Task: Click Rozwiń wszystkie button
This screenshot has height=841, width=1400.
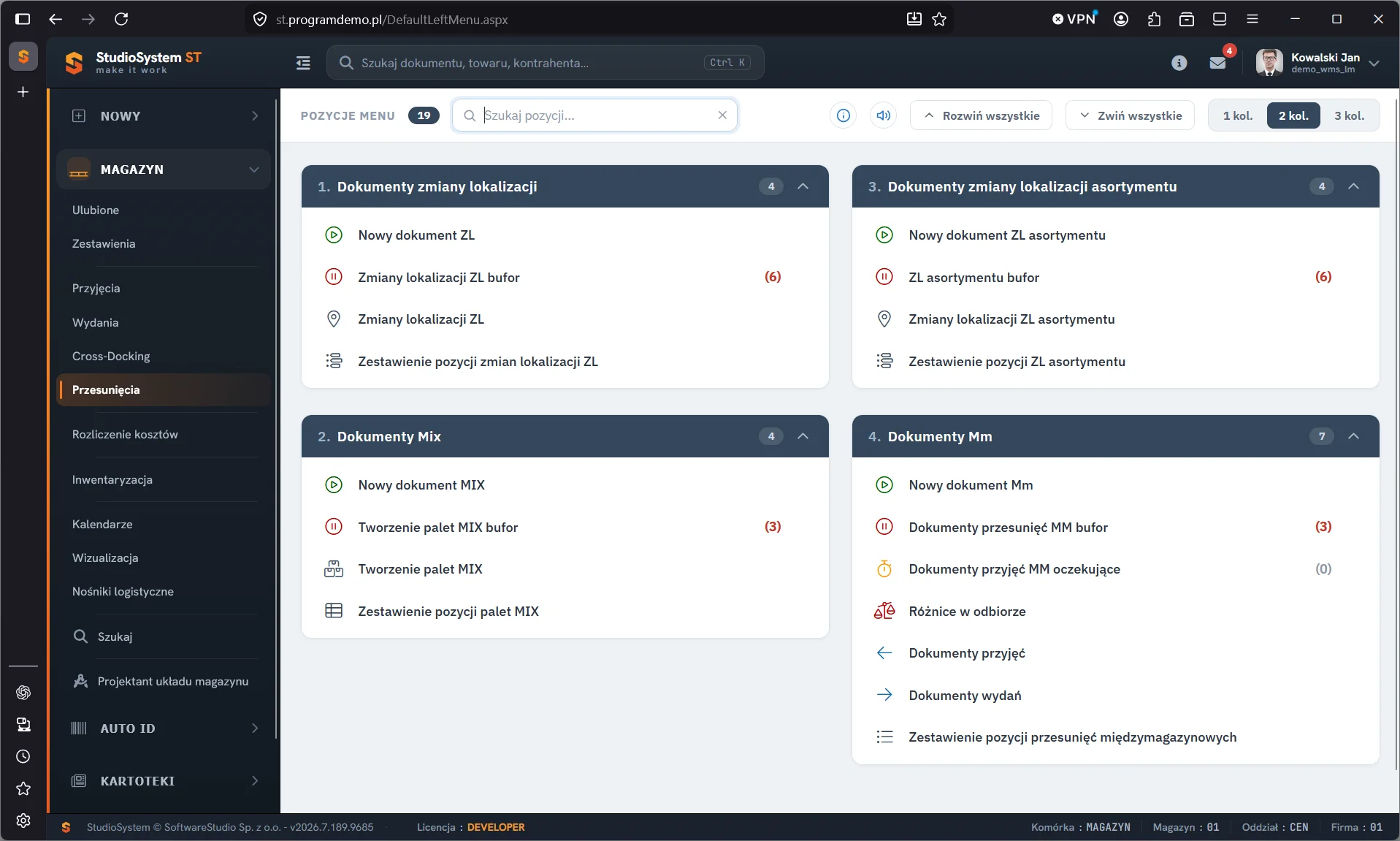Action: pyautogui.click(x=981, y=115)
